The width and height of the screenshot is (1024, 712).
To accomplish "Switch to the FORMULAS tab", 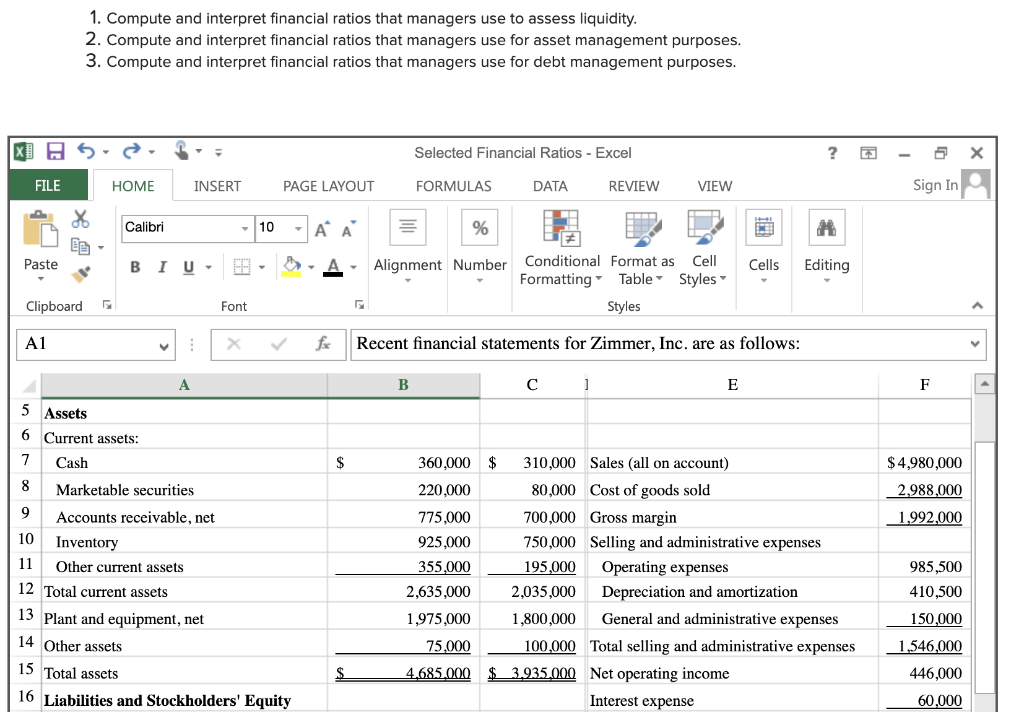I will pyautogui.click(x=454, y=186).
